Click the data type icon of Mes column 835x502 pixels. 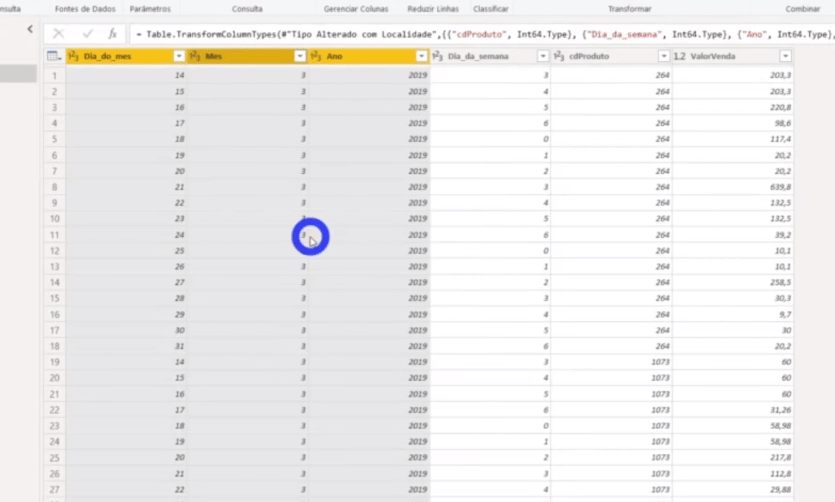(195, 57)
